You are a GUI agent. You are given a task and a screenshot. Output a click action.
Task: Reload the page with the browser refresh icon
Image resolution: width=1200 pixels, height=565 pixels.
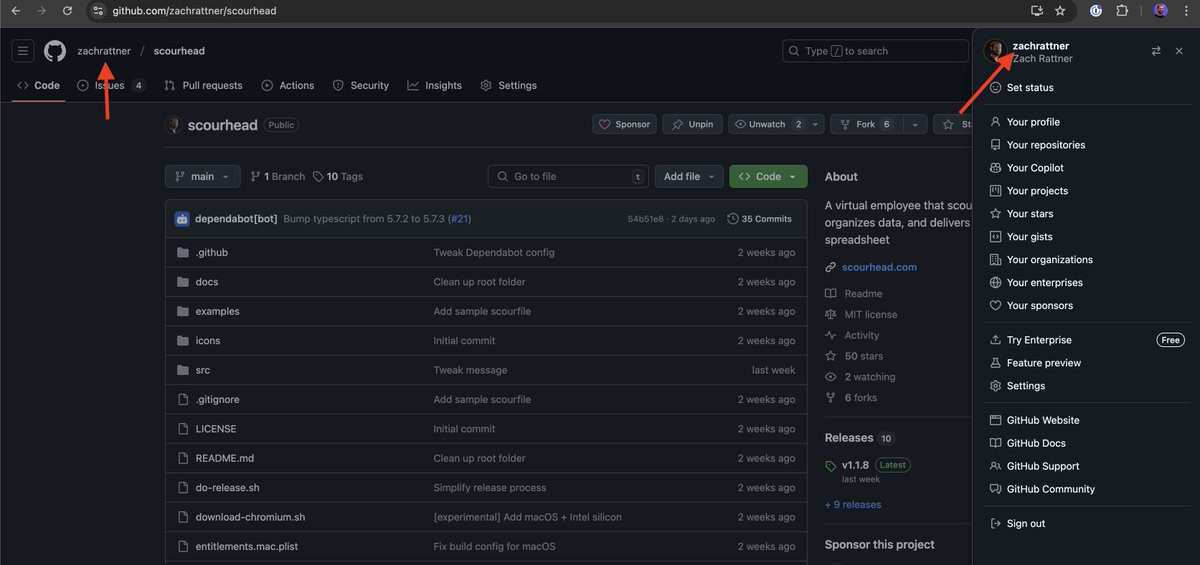pos(67,11)
